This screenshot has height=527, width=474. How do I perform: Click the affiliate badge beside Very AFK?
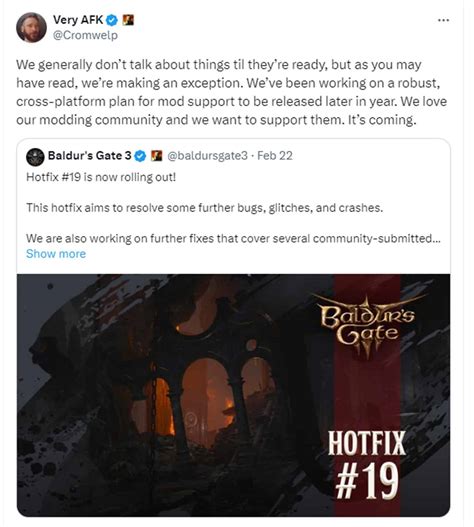(x=128, y=20)
